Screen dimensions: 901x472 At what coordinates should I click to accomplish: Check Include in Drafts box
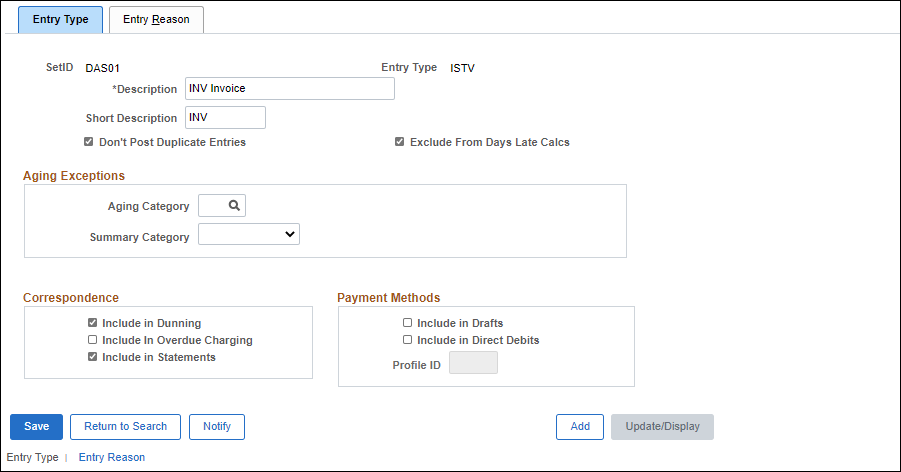407,323
